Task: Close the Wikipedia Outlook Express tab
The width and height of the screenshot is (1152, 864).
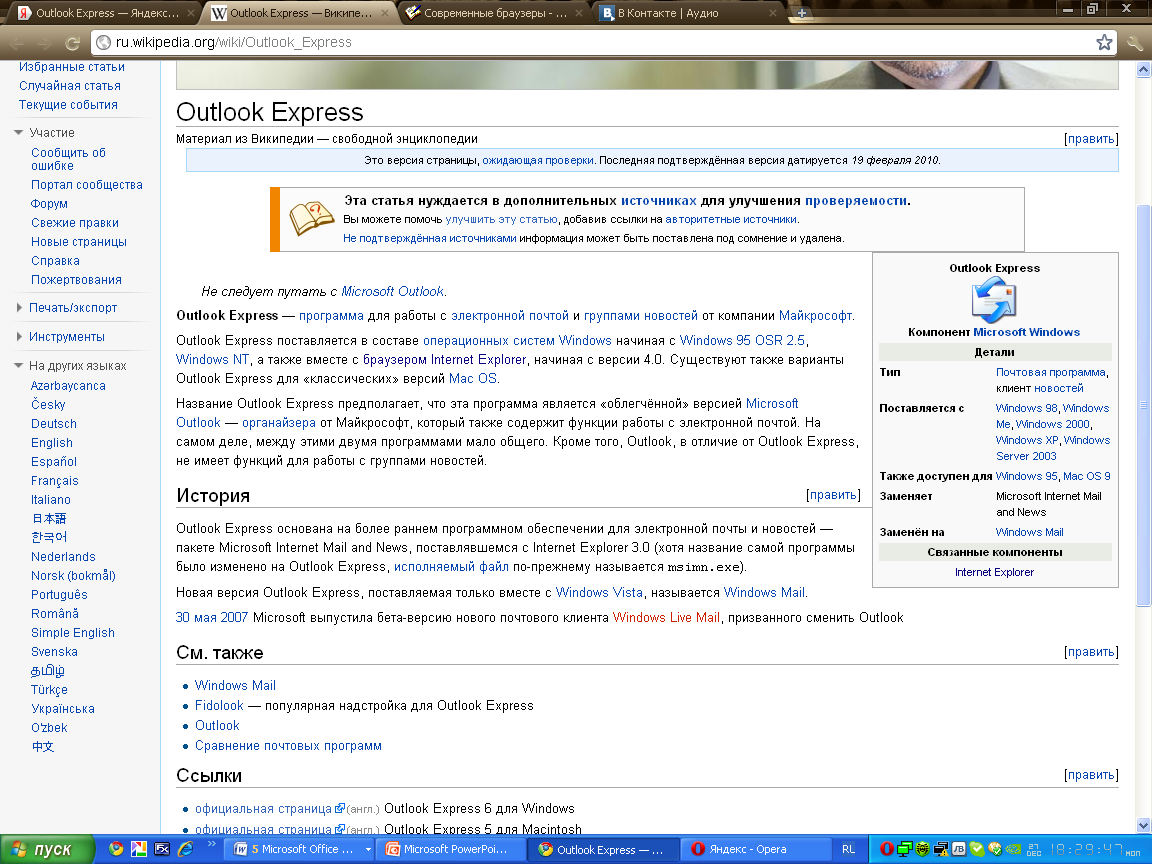Action: [385, 12]
